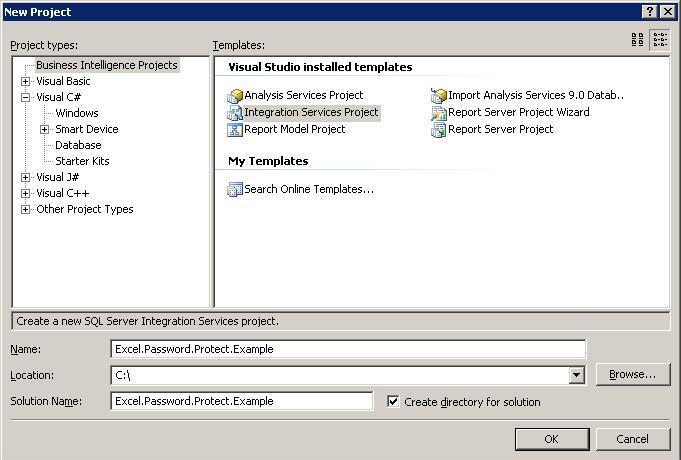681x460 pixels.
Task: Click the dialog Help question mark button
Action: [650, 11]
